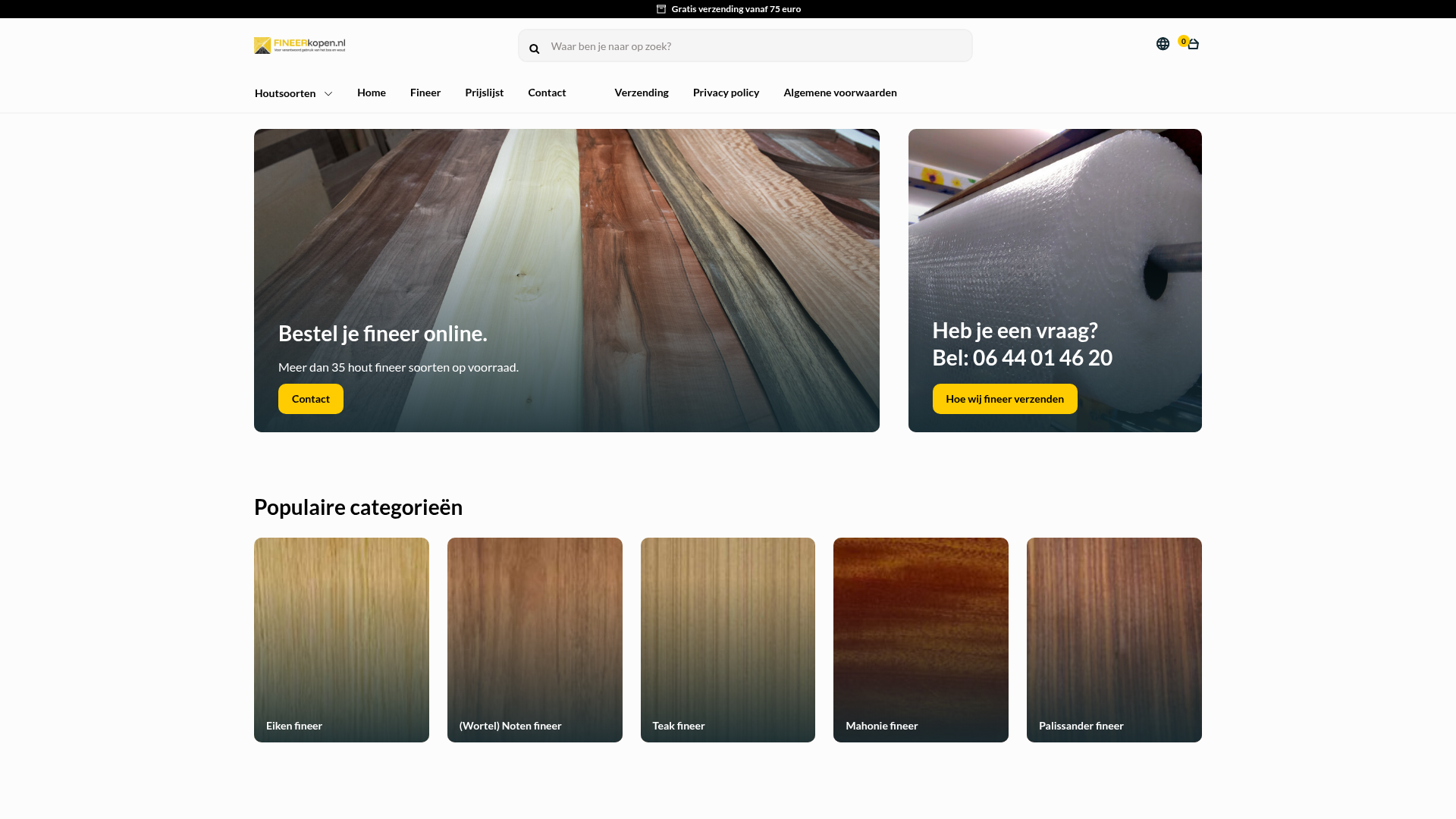Click the 'Bel: 06 44 01 46 20' phone text
This screenshot has height=819, width=1456.
pyautogui.click(x=1022, y=358)
